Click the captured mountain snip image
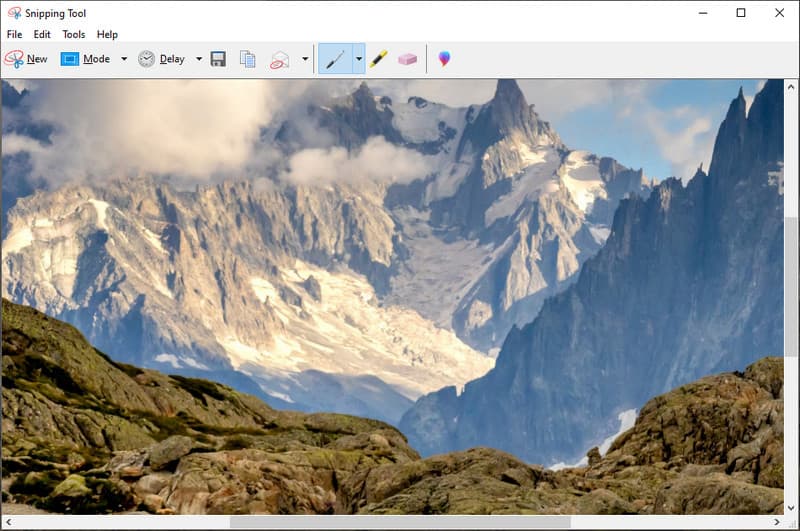Image resolution: width=800 pixels, height=531 pixels. pyautogui.click(x=392, y=296)
